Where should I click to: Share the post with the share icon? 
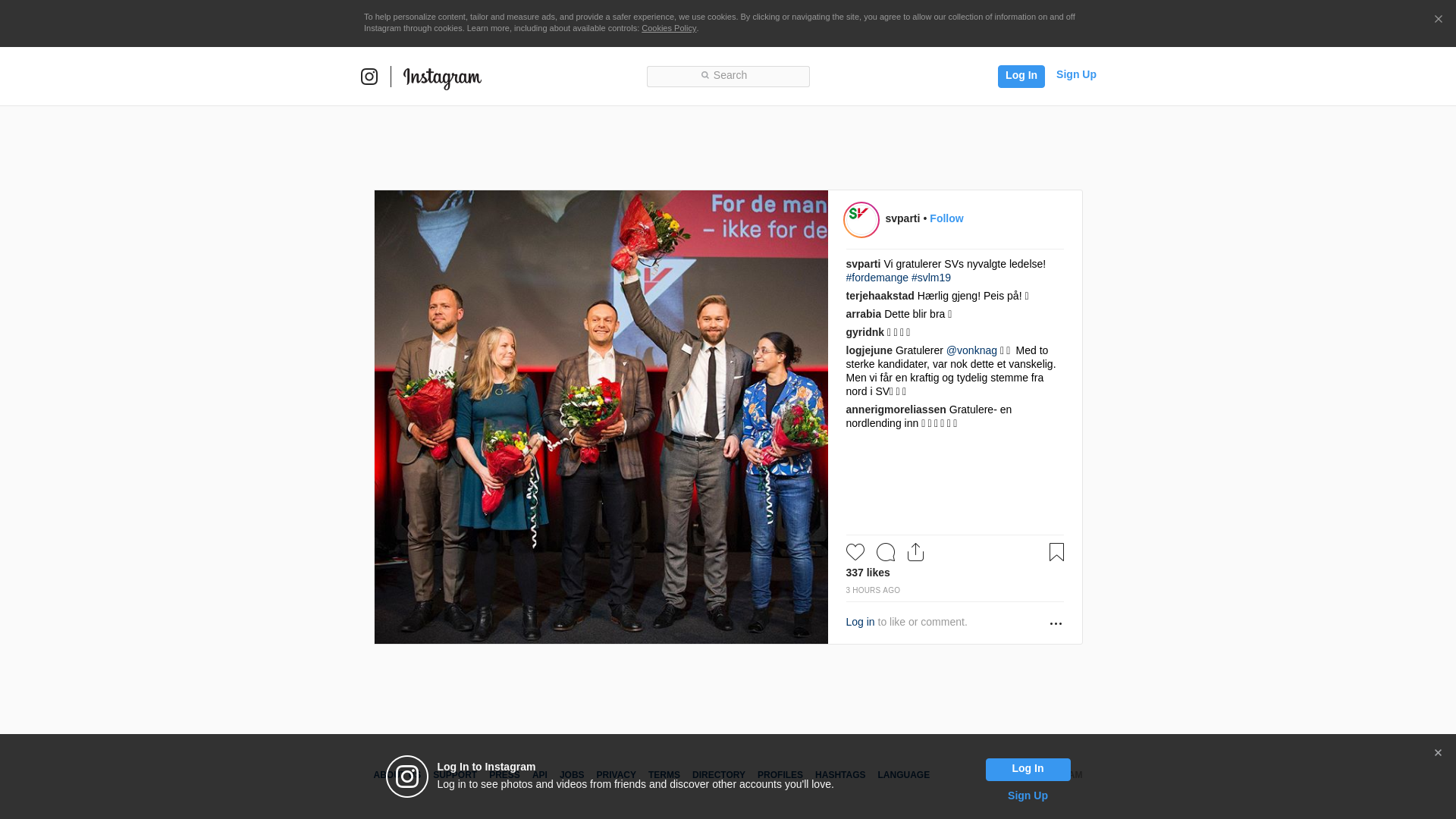click(x=915, y=552)
